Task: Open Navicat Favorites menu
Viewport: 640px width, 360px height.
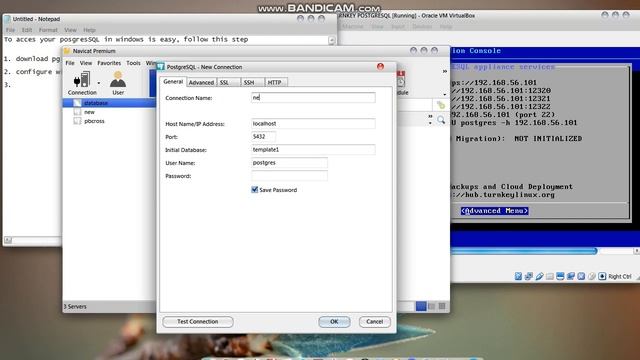Action: pos(109,63)
